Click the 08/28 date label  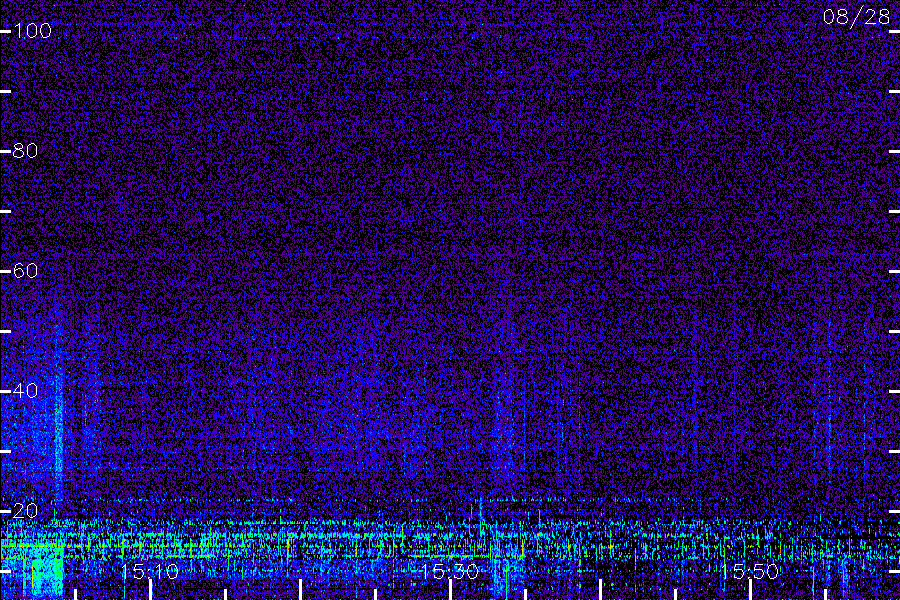click(856, 17)
